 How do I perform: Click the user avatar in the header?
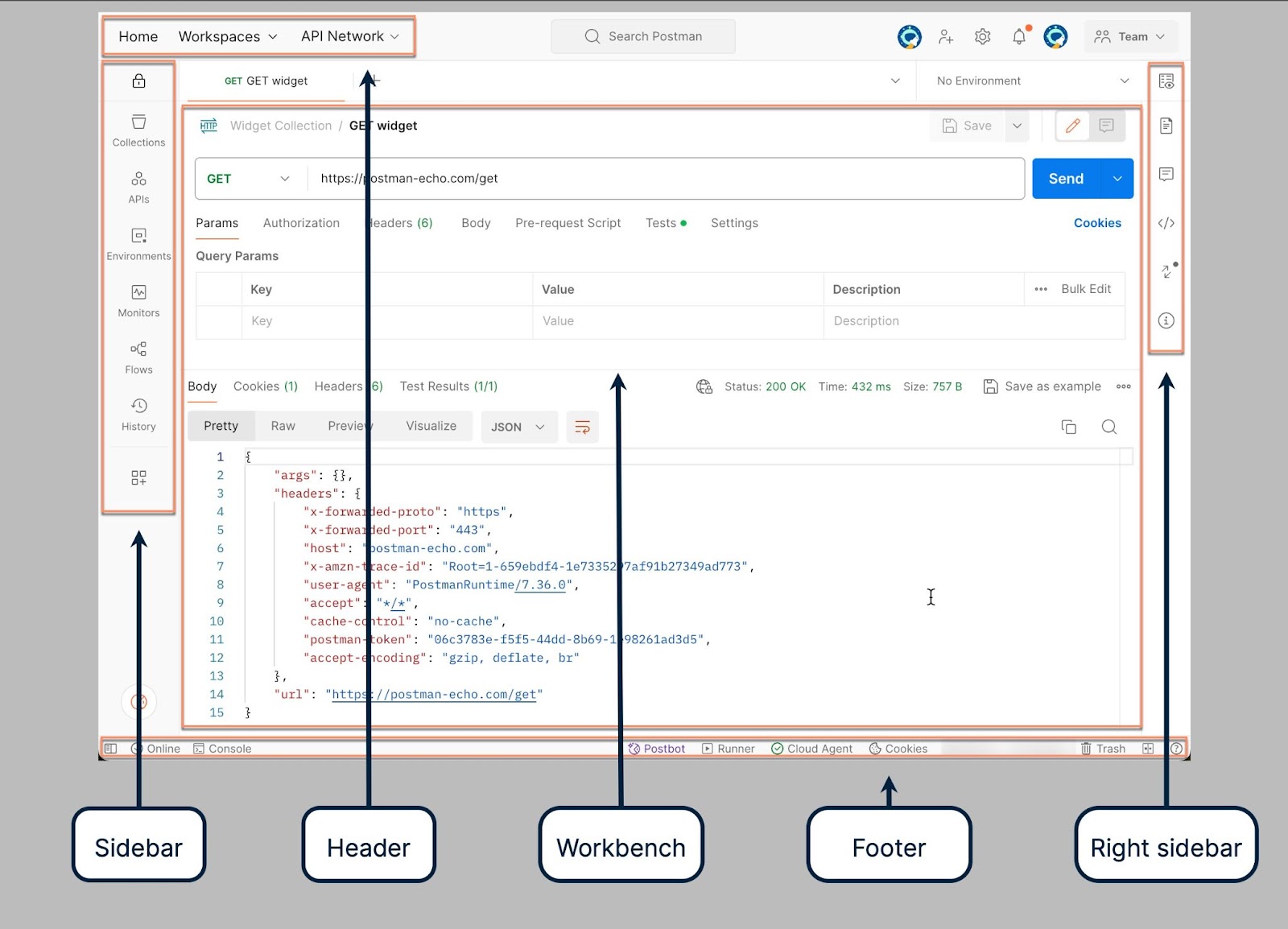tap(1055, 36)
